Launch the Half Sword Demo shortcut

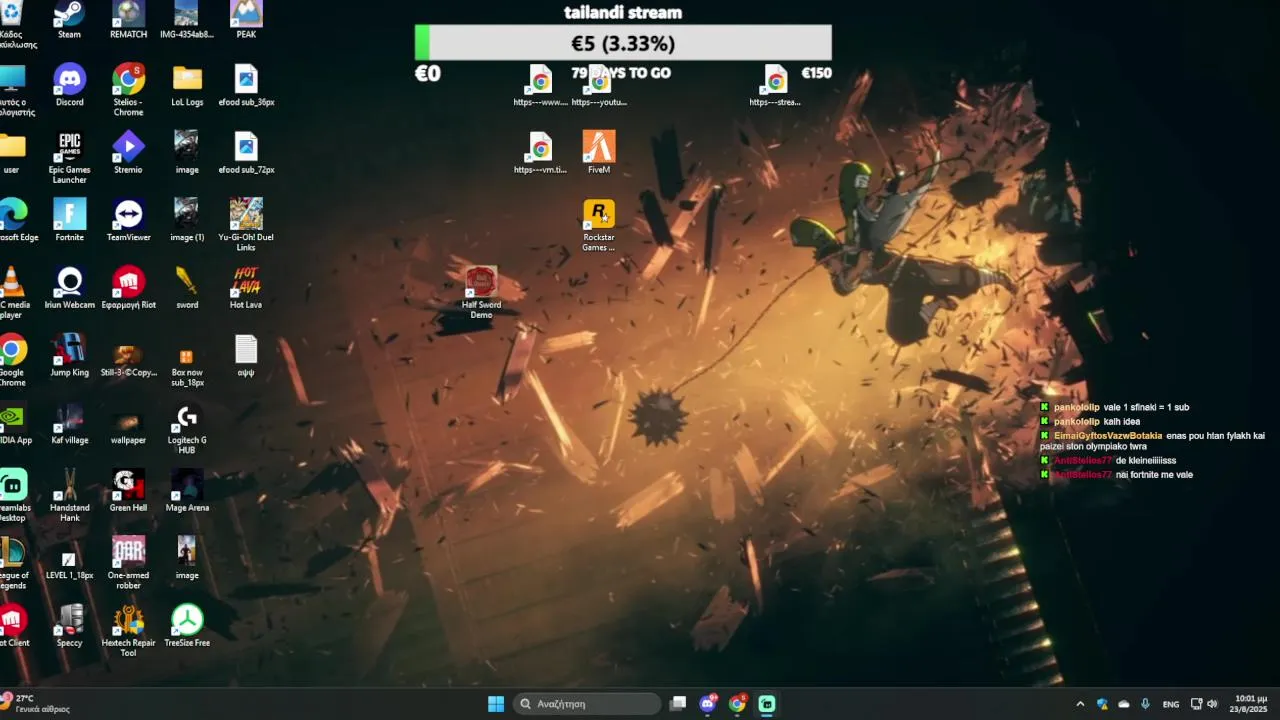(x=481, y=293)
